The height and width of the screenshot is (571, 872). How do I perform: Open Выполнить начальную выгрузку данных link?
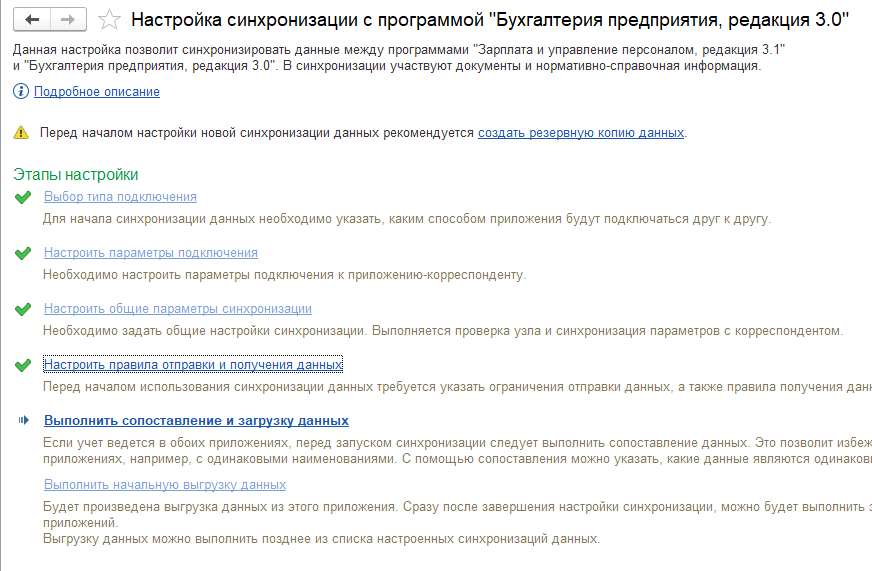click(165, 485)
